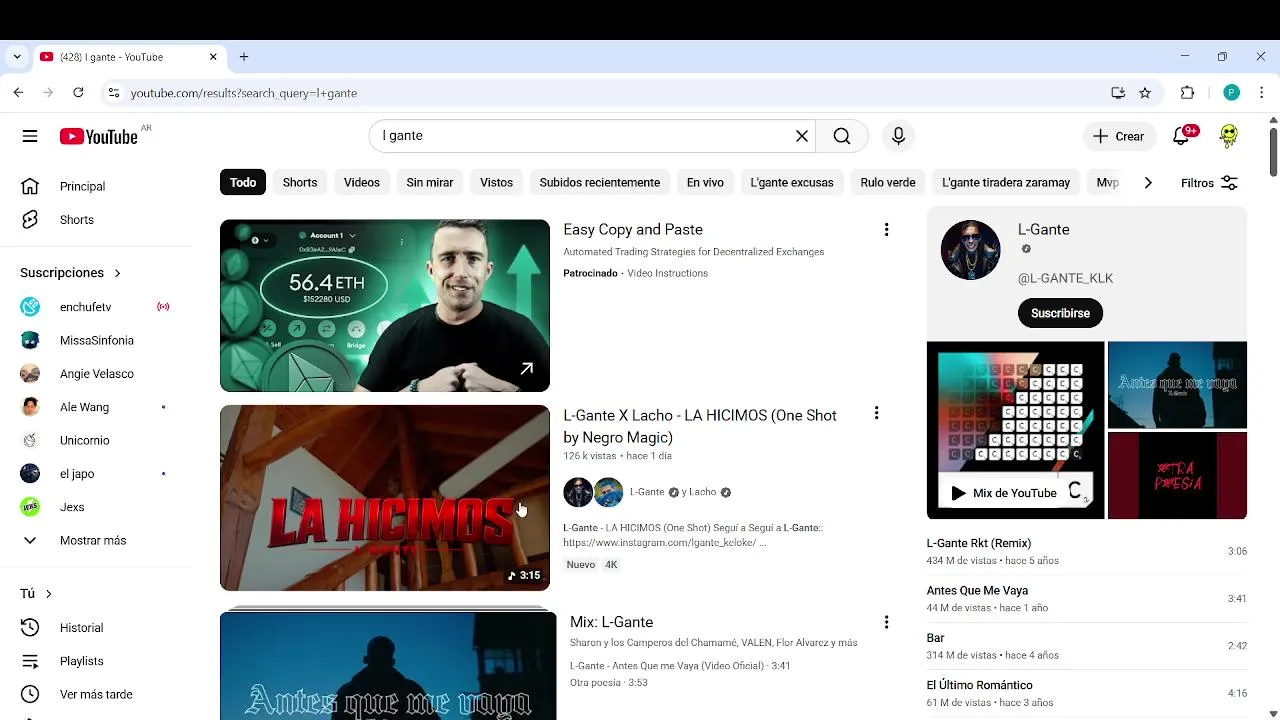The width and height of the screenshot is (1280, 720).
Task: Bookmark this page with the star
Action: [x=1145, y=93]
